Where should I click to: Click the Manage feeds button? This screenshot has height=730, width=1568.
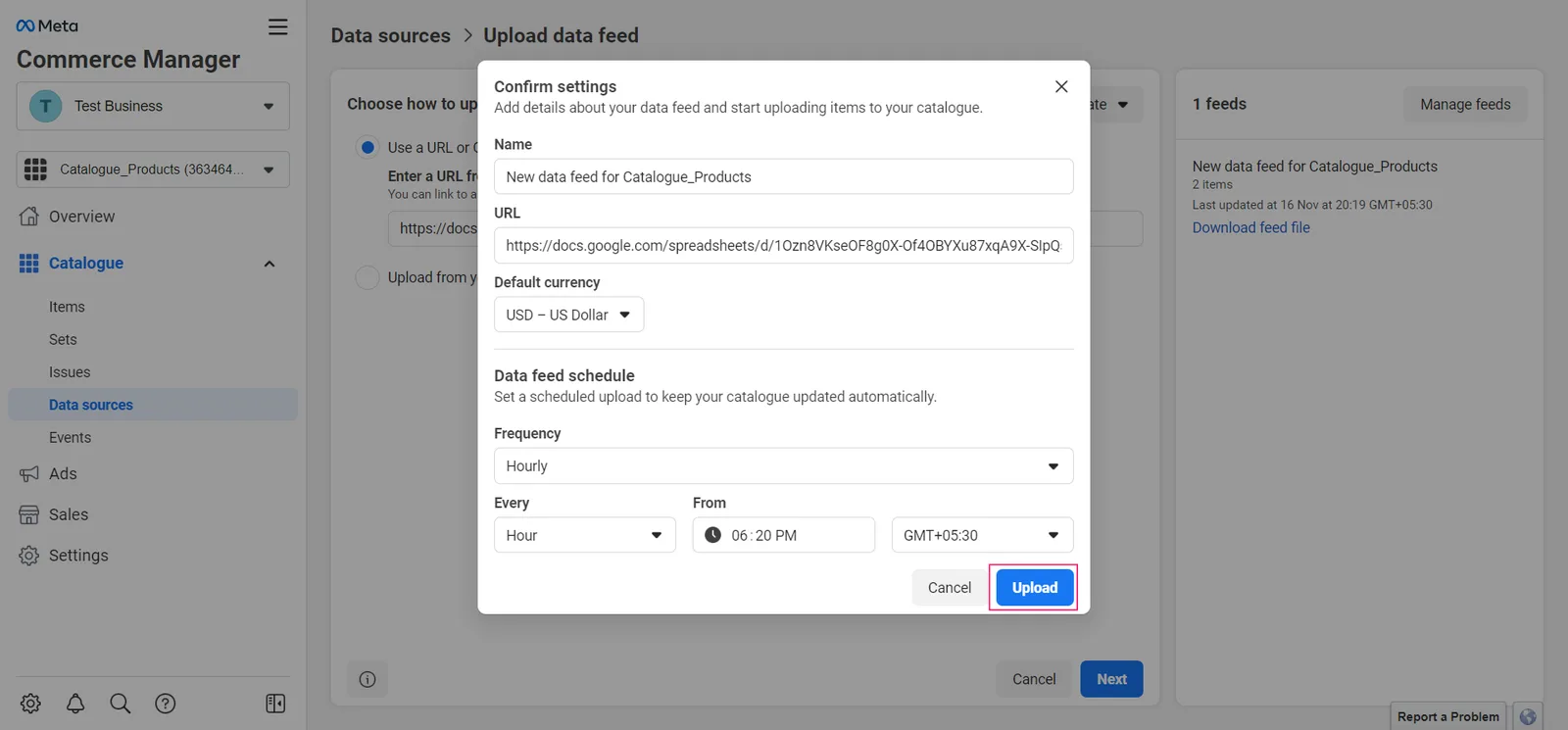pos(1465,104)
